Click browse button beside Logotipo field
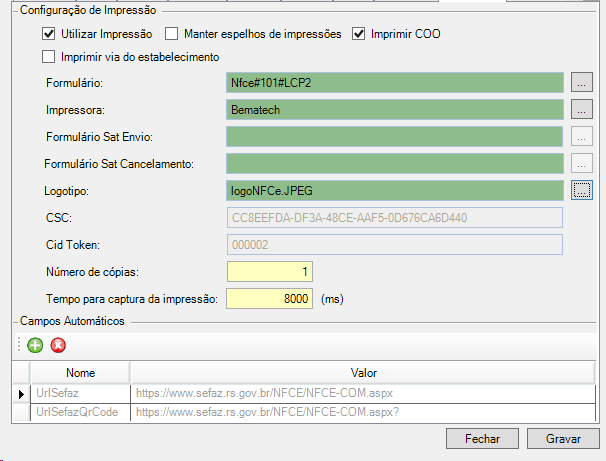 583,188
